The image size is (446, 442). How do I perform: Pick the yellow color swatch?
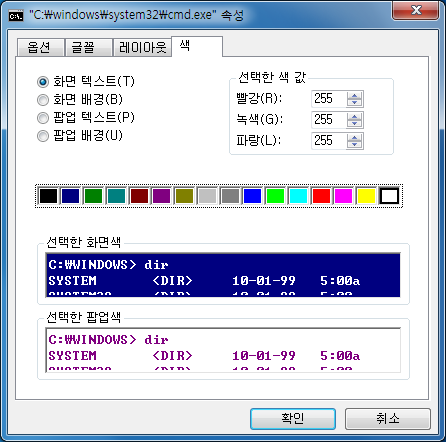[x=366, y=196]
